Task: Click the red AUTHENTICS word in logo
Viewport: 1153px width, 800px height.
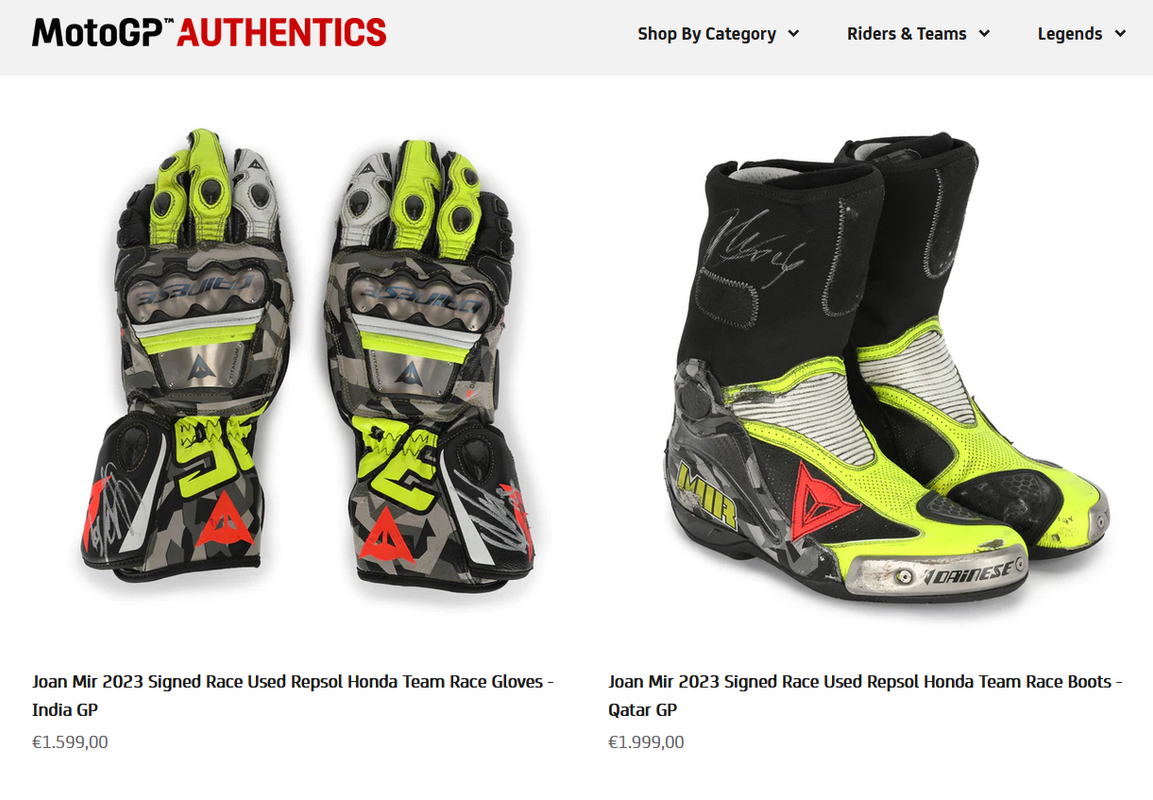Action: (x=282, y=33)
